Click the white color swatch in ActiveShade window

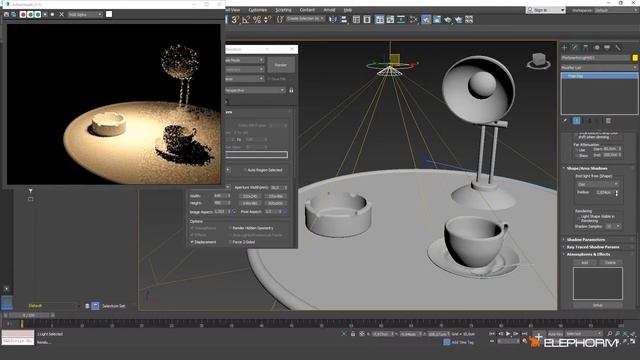pyautogui.click(x=109, y=14)
